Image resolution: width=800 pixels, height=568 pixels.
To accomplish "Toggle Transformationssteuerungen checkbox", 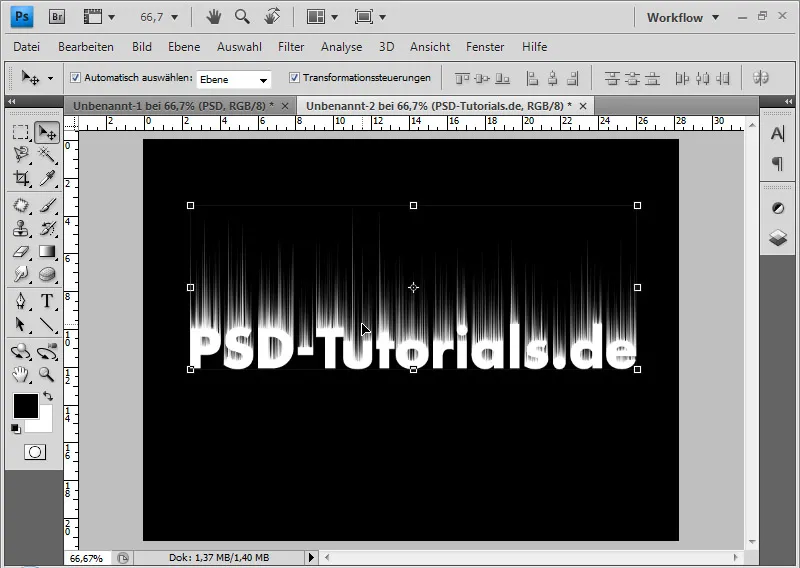I will [x=294, y=78].
